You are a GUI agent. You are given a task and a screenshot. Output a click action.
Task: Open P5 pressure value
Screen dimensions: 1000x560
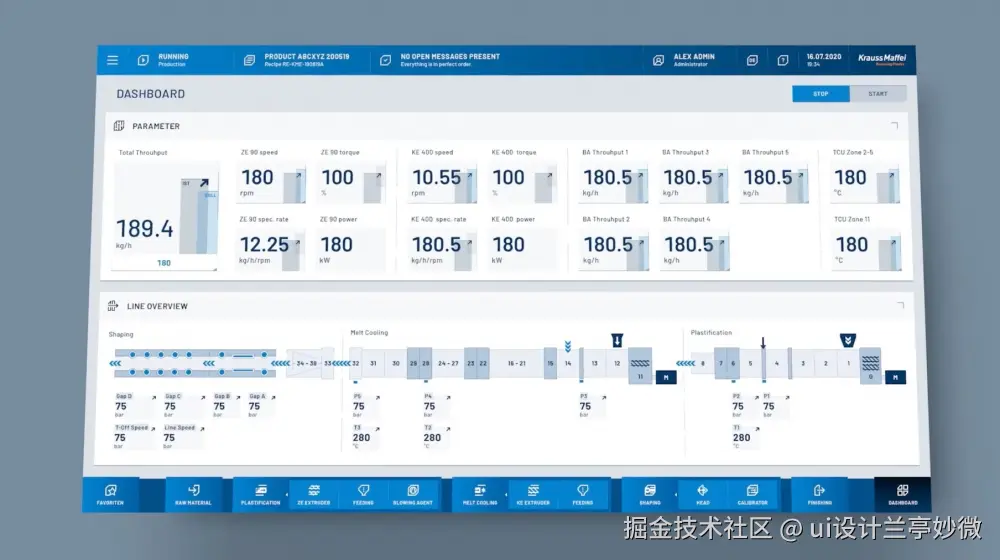(358, 406)
